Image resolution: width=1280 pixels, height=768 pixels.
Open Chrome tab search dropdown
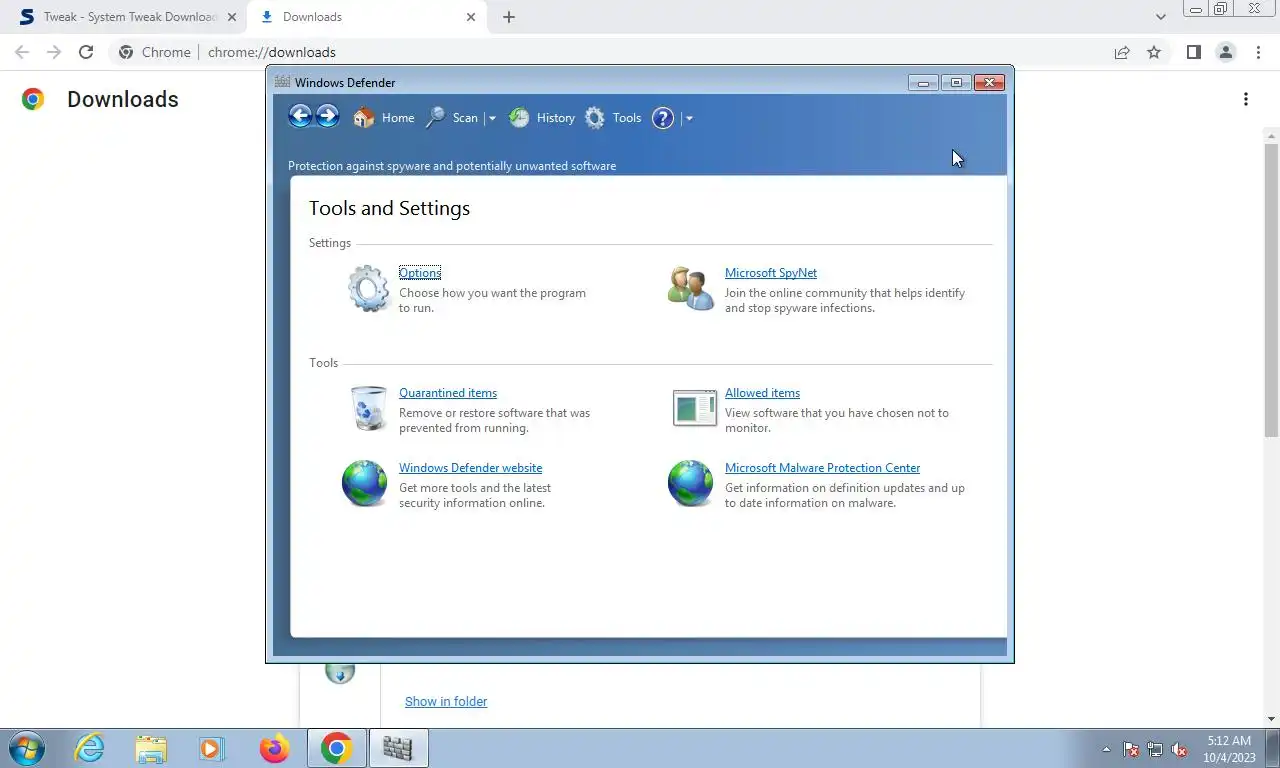1160,17
